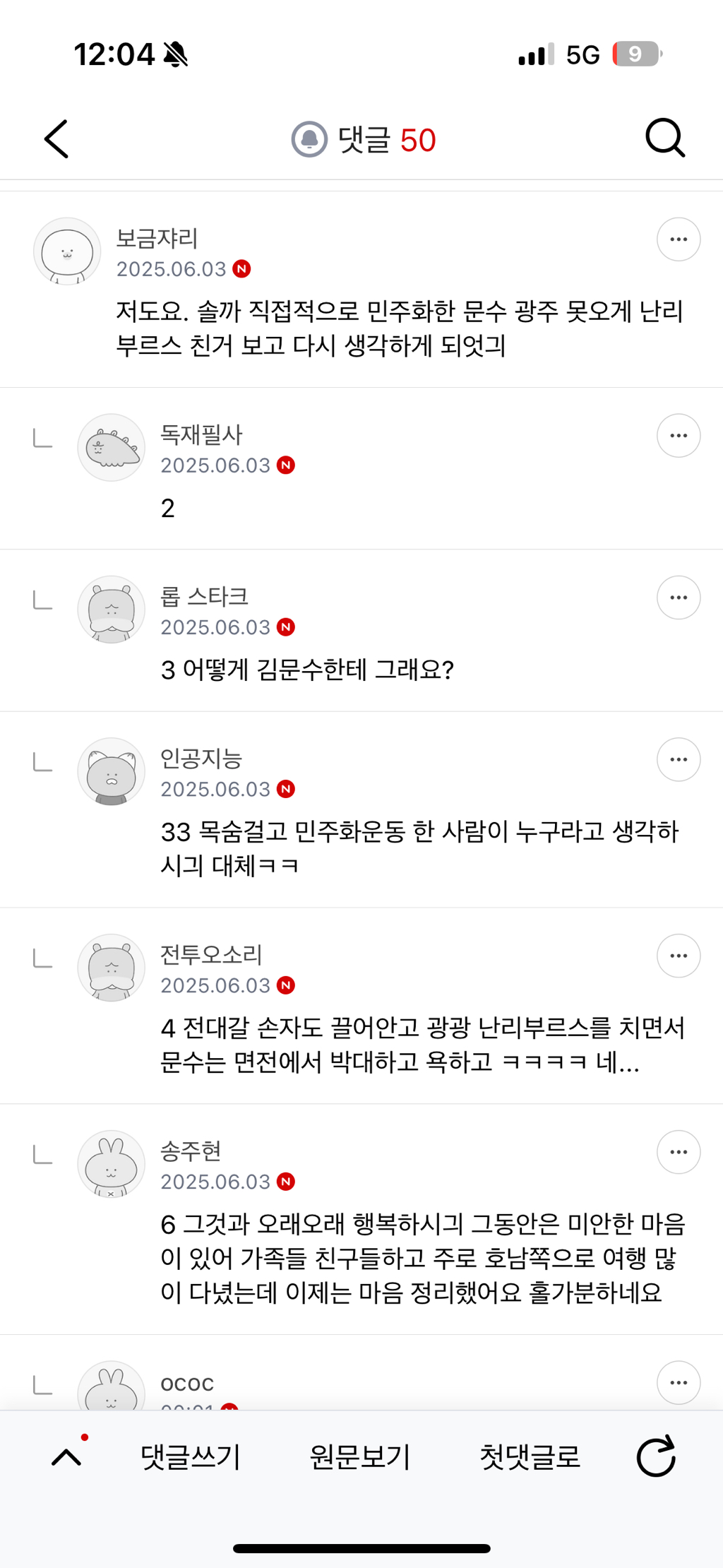The image size is (723, 1568).
Task: Open more options for 인공지능 reply
Action: (678, 759)
